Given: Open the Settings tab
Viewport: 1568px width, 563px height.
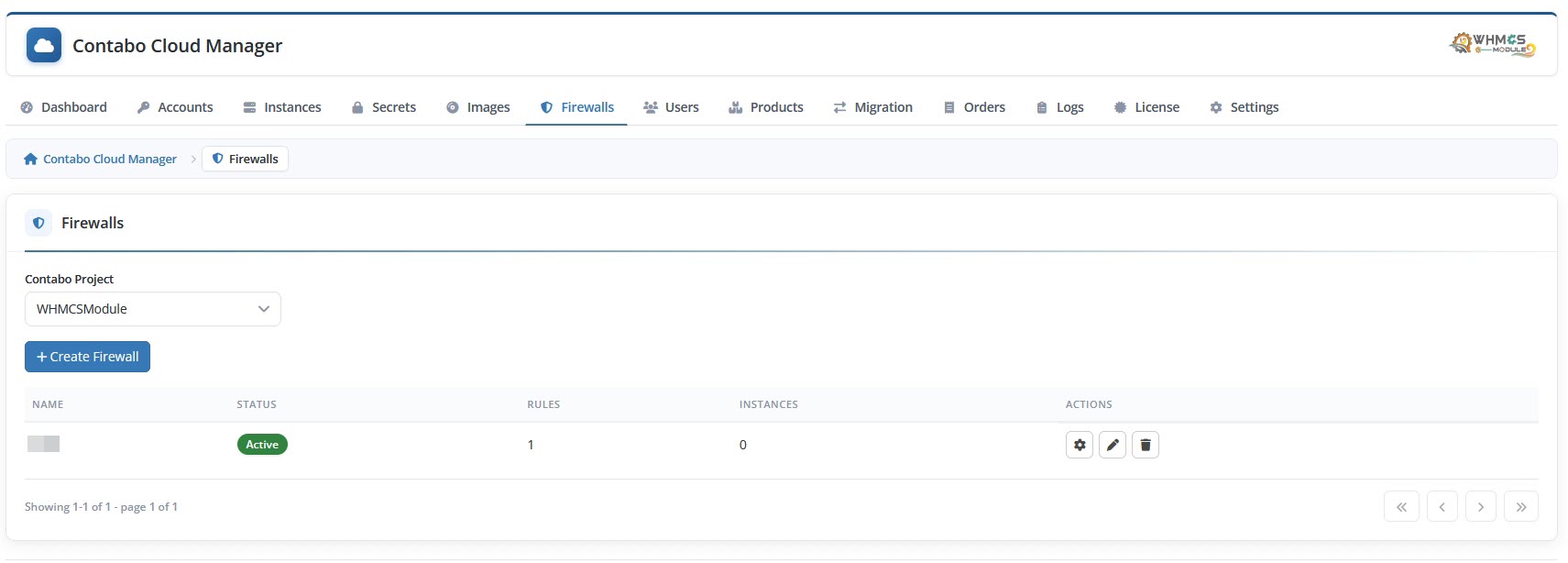Looking at the screenshot, I should click(x=1245, y=107).
